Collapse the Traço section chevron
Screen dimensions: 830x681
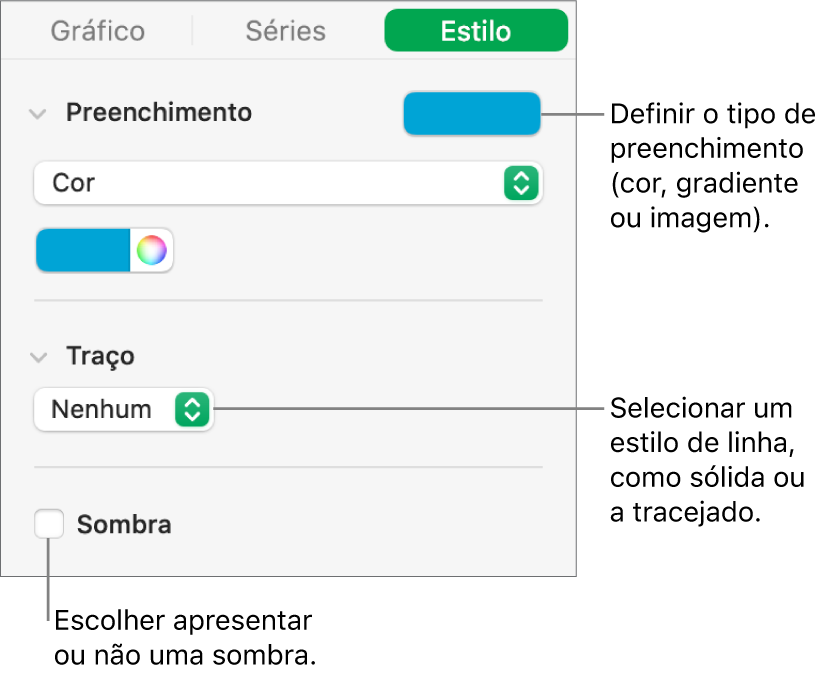(x=38, y=356)
